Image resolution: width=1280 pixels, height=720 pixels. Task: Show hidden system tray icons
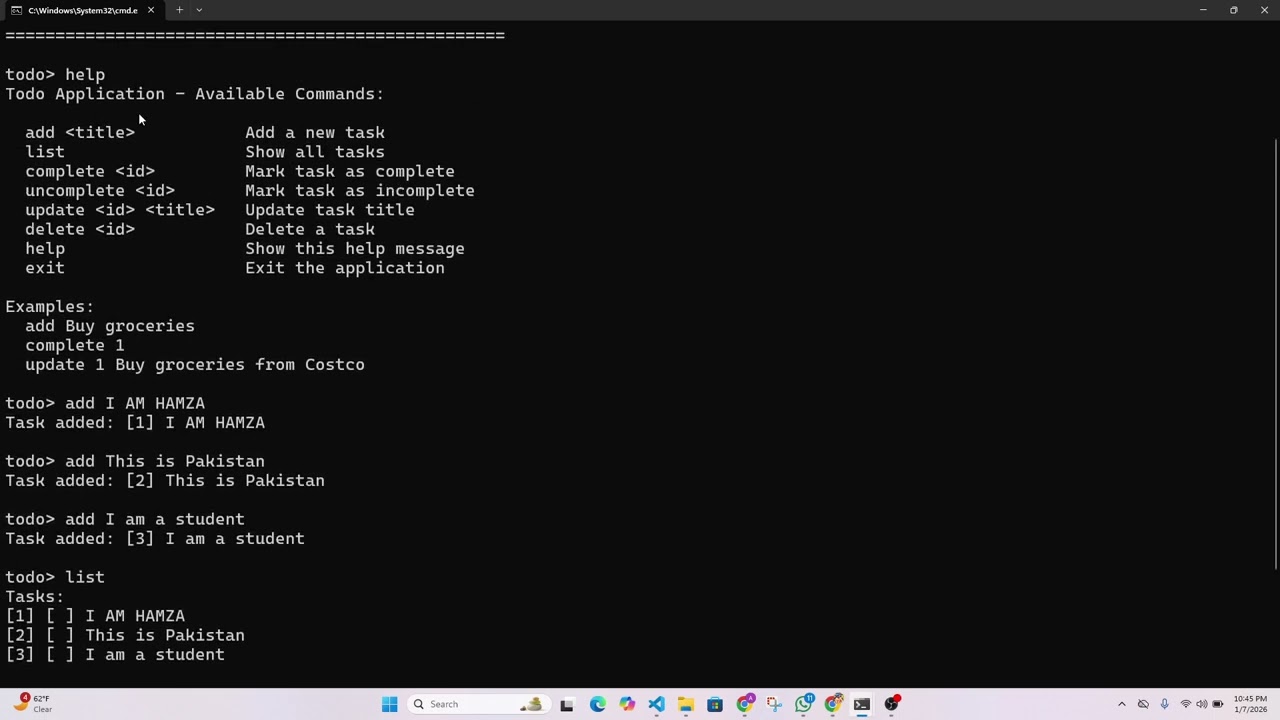(1121, 704)
